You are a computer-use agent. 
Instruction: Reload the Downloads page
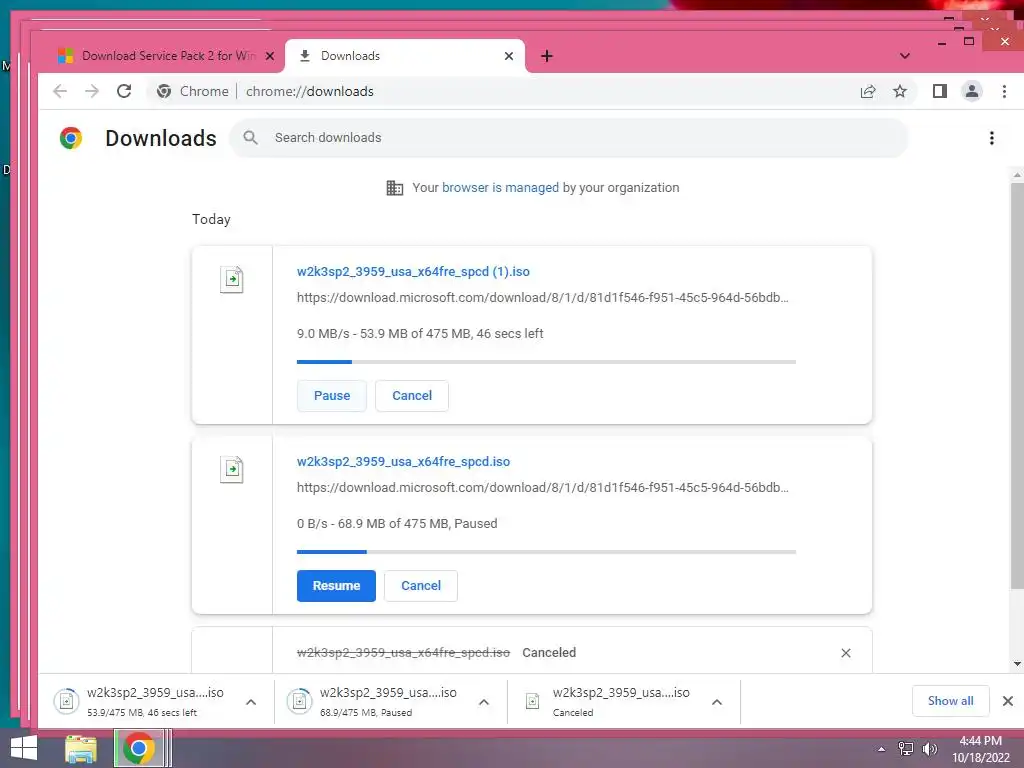click(x=124, y=91)
